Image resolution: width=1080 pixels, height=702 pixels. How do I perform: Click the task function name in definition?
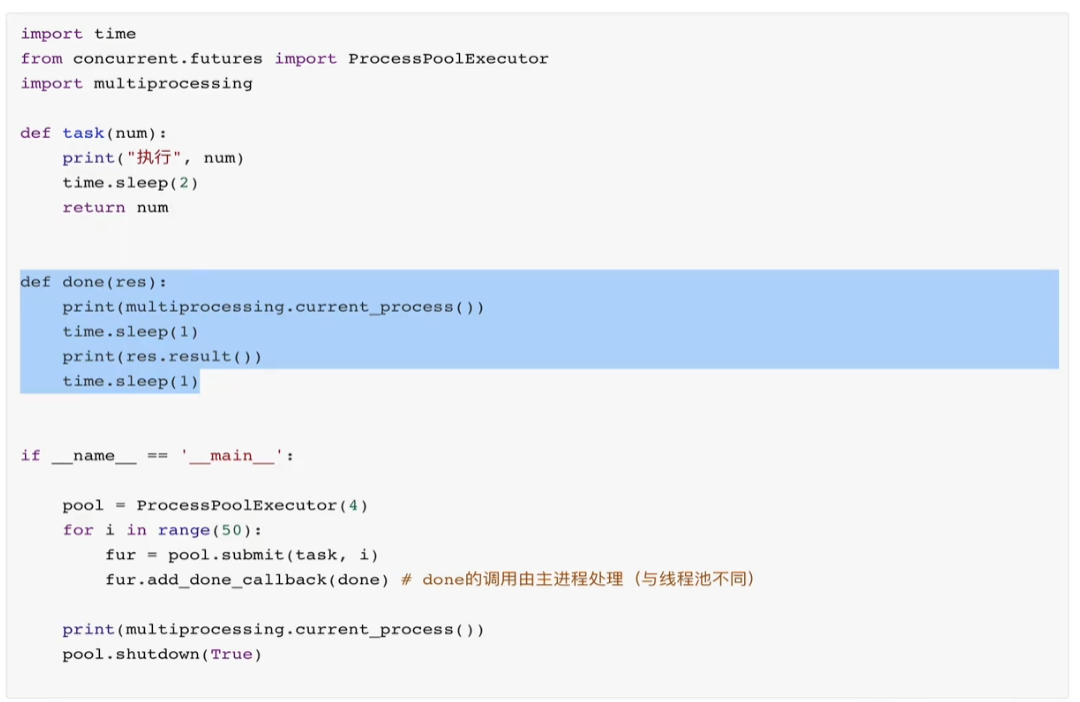[83, 133]
